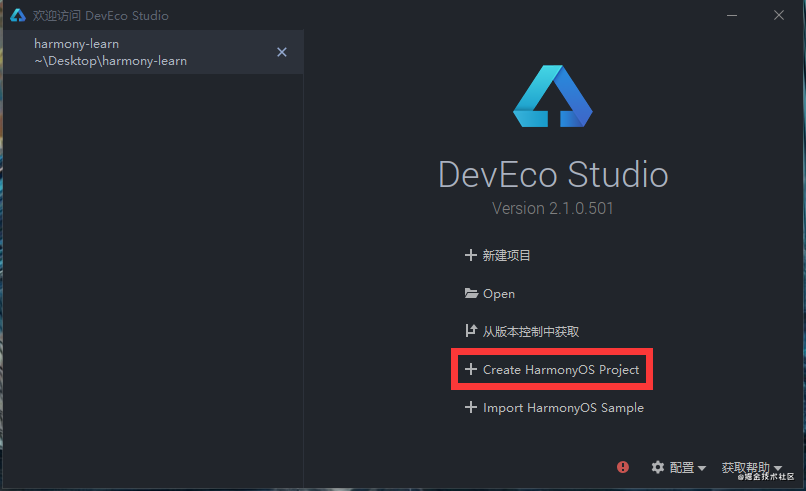Click the plus icon beside Import HarmonyOS Sample
The height and width of the screenshot is (491, 806).
tap(470, 407)
